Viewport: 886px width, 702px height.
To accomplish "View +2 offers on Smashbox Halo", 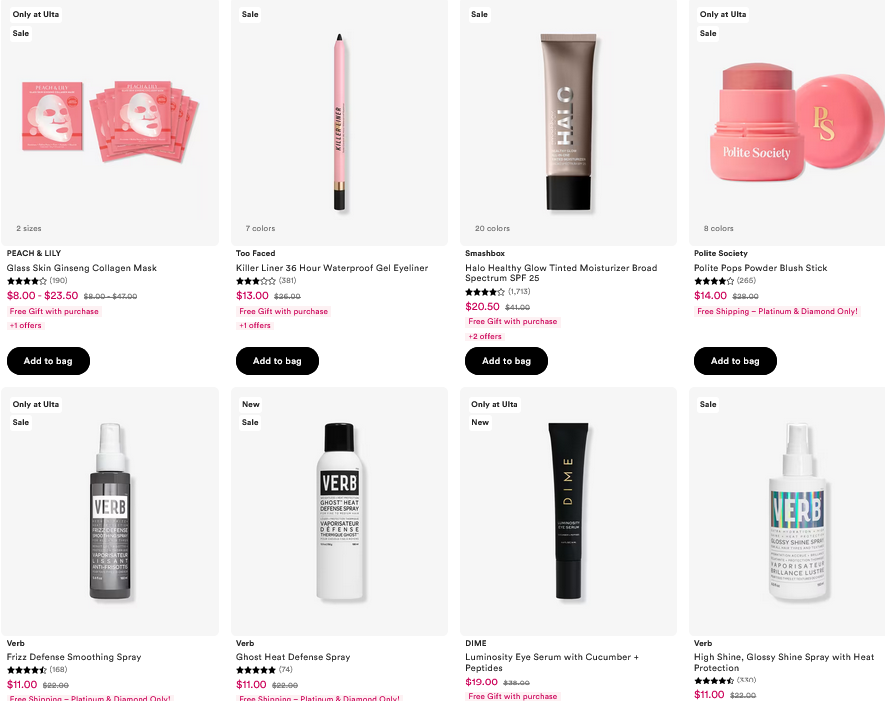I will point(485,336).
